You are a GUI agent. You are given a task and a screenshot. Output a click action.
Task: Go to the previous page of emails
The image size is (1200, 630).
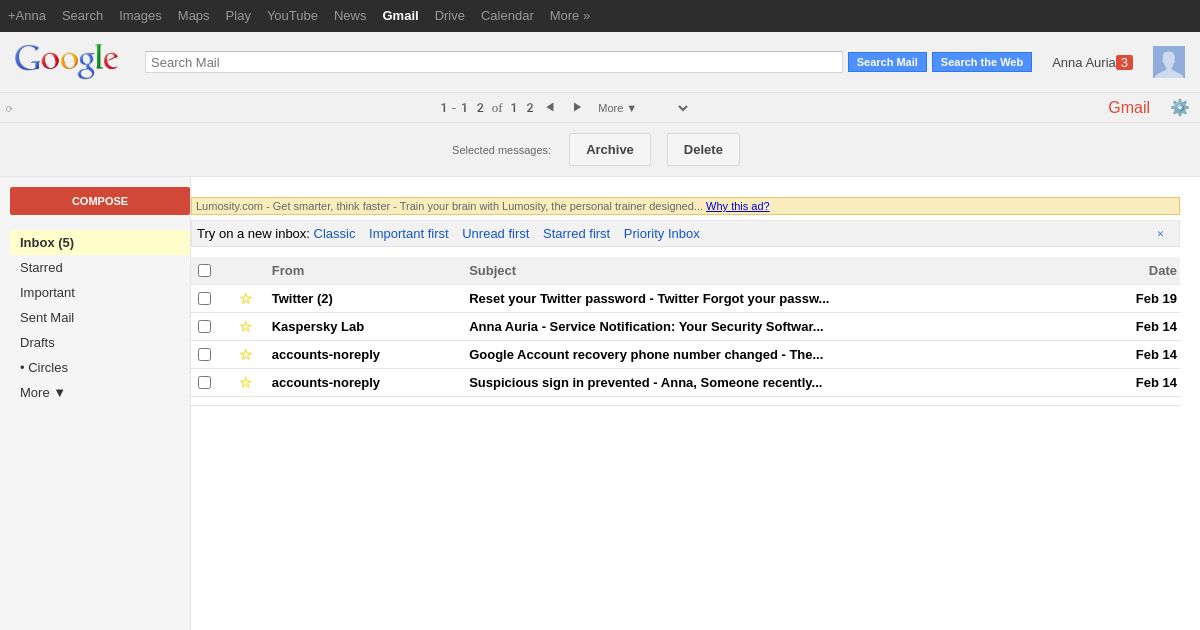point(550,107)
